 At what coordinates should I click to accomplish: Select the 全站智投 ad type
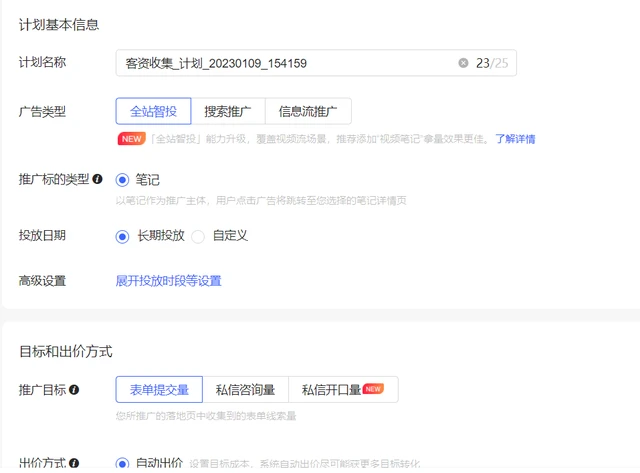[153, 111]
